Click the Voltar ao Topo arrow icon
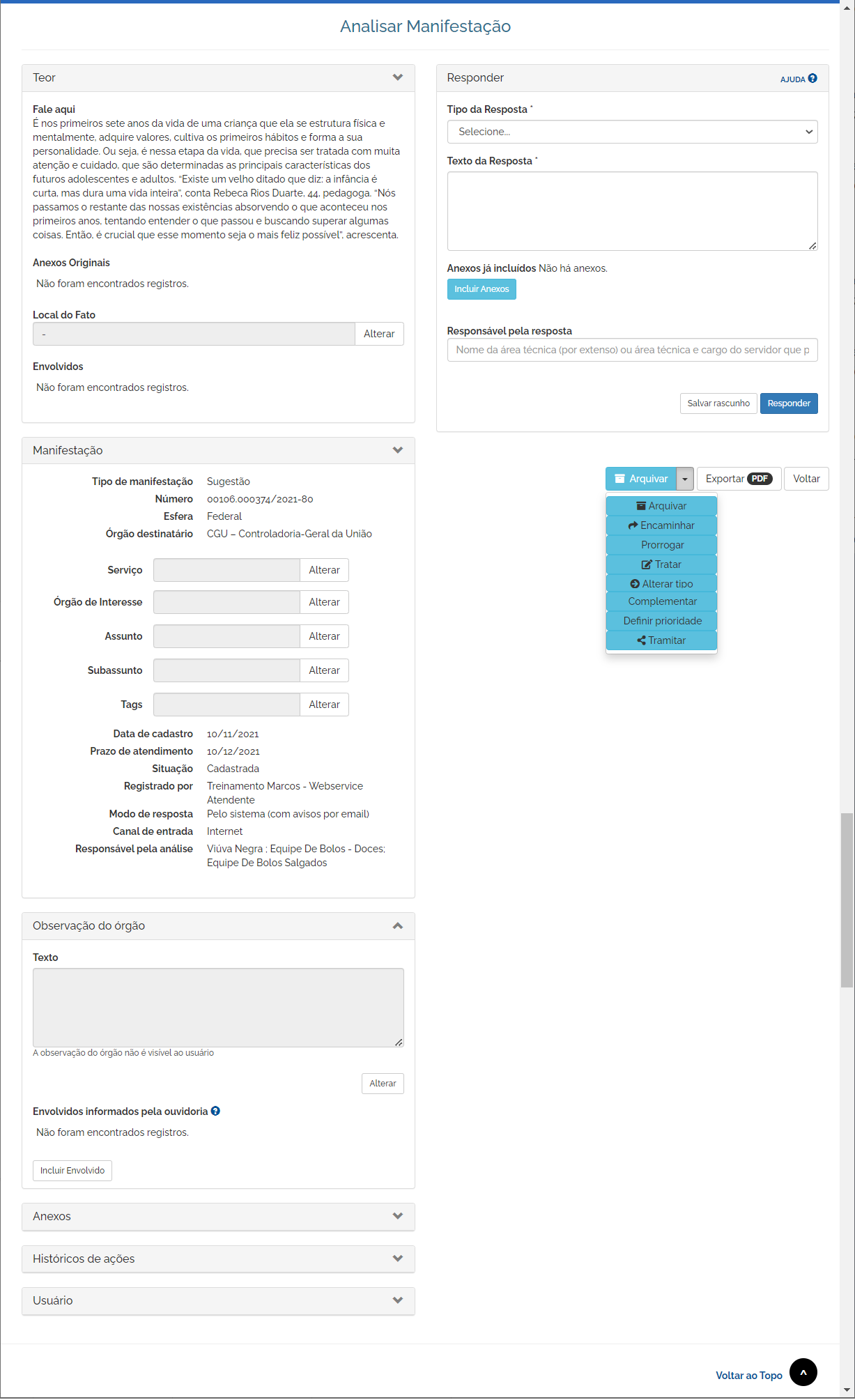This screenshot has width=855, height=1400. pos(803,1372)
